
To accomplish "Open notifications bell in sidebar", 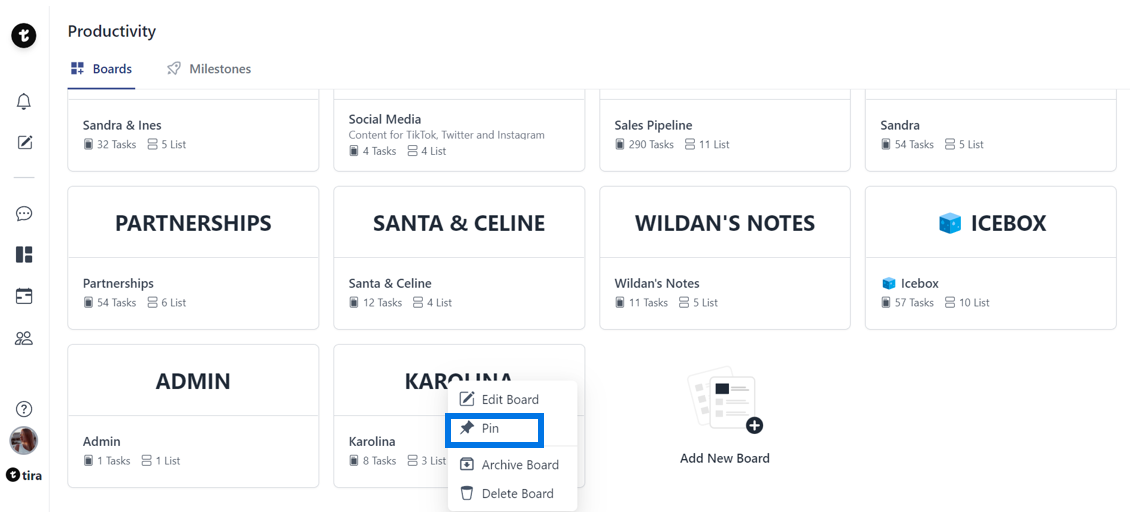I will tap(24, 102).
